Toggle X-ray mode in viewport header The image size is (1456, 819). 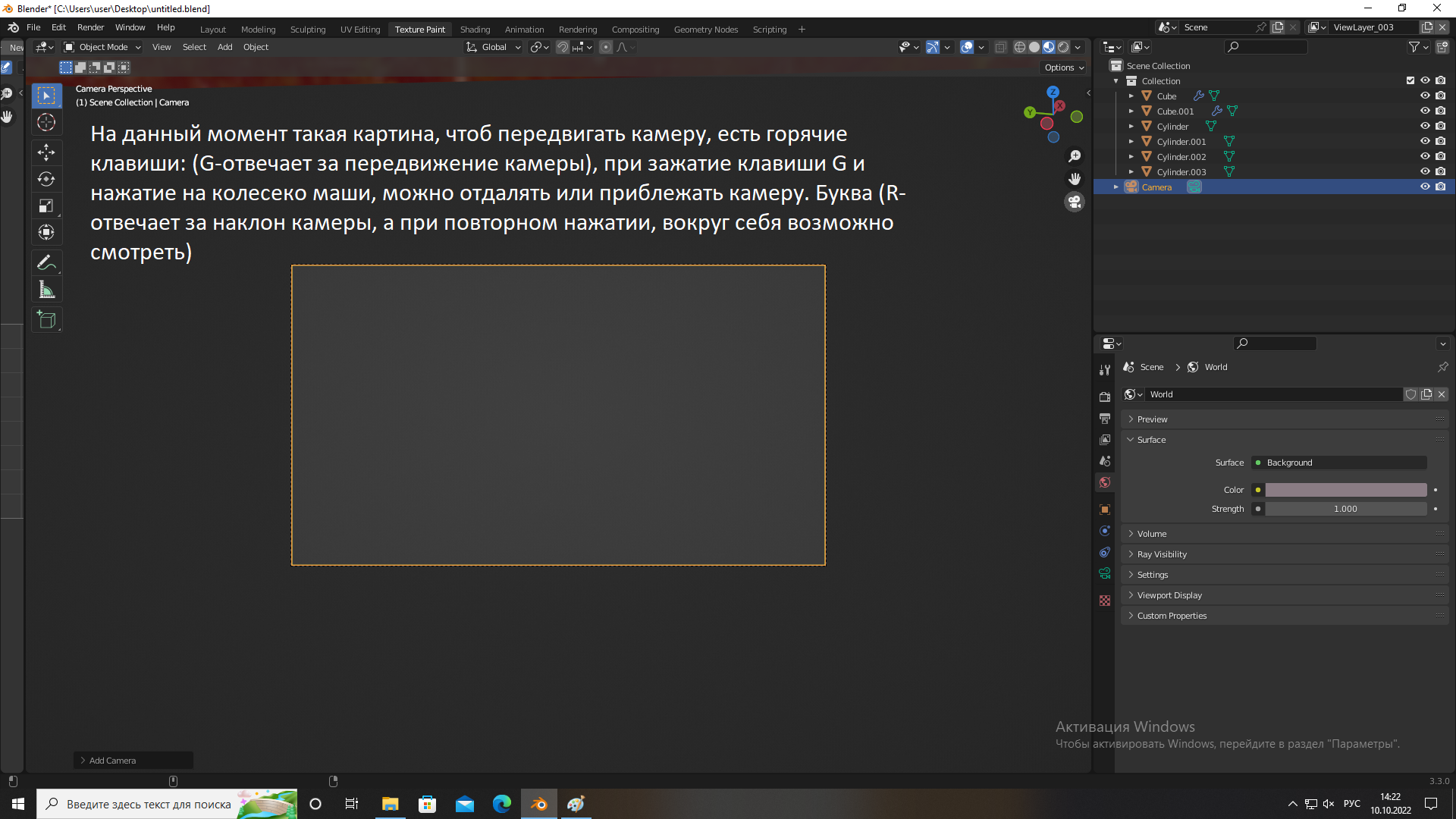click(x=1000, y=47)
